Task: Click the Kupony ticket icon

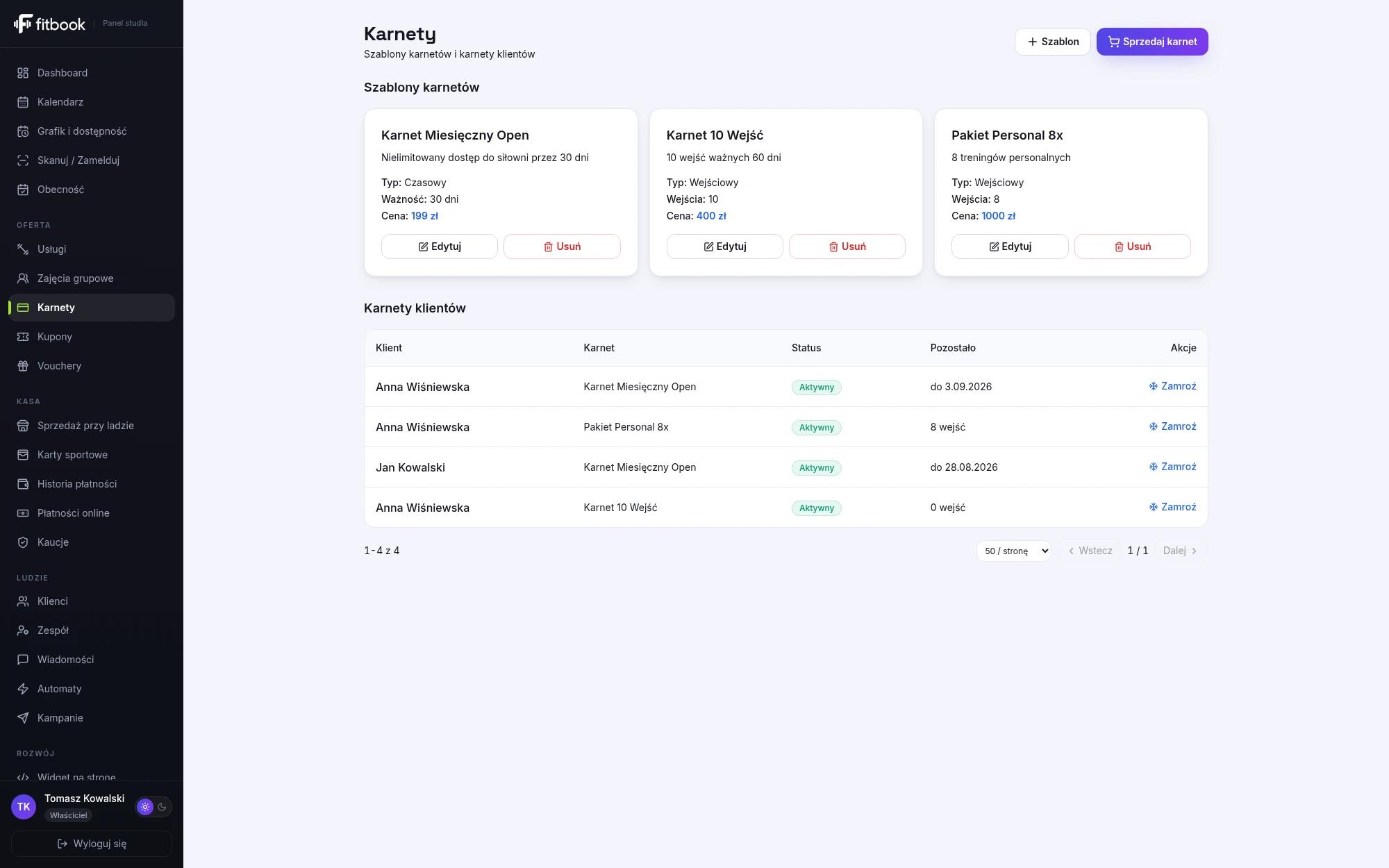Action: (x=23, y=337)
